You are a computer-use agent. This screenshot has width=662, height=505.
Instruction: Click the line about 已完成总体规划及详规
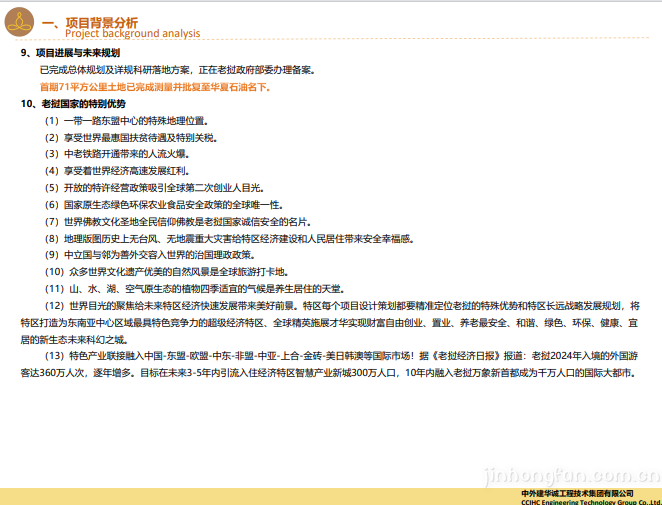[176, 70]
